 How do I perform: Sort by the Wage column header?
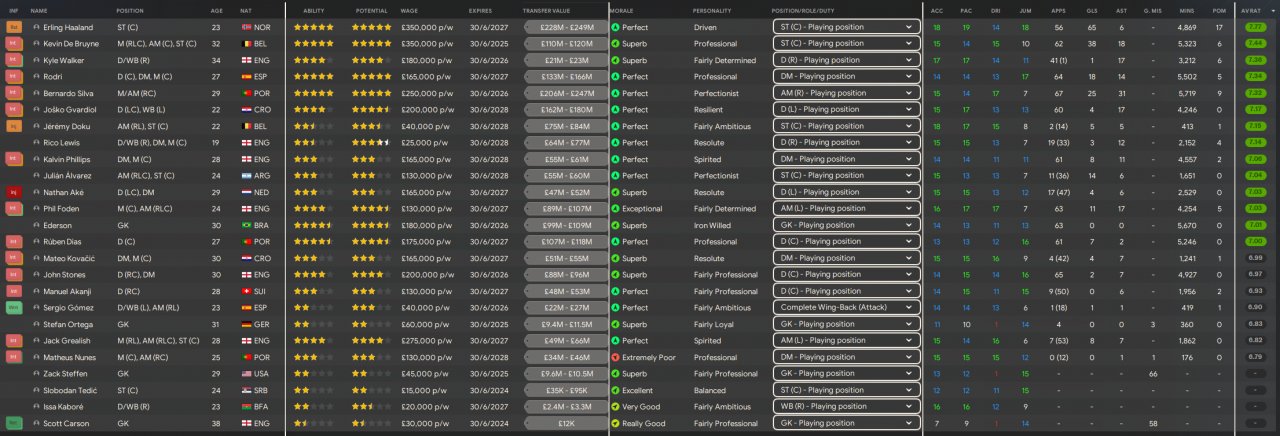click(409, 9)
